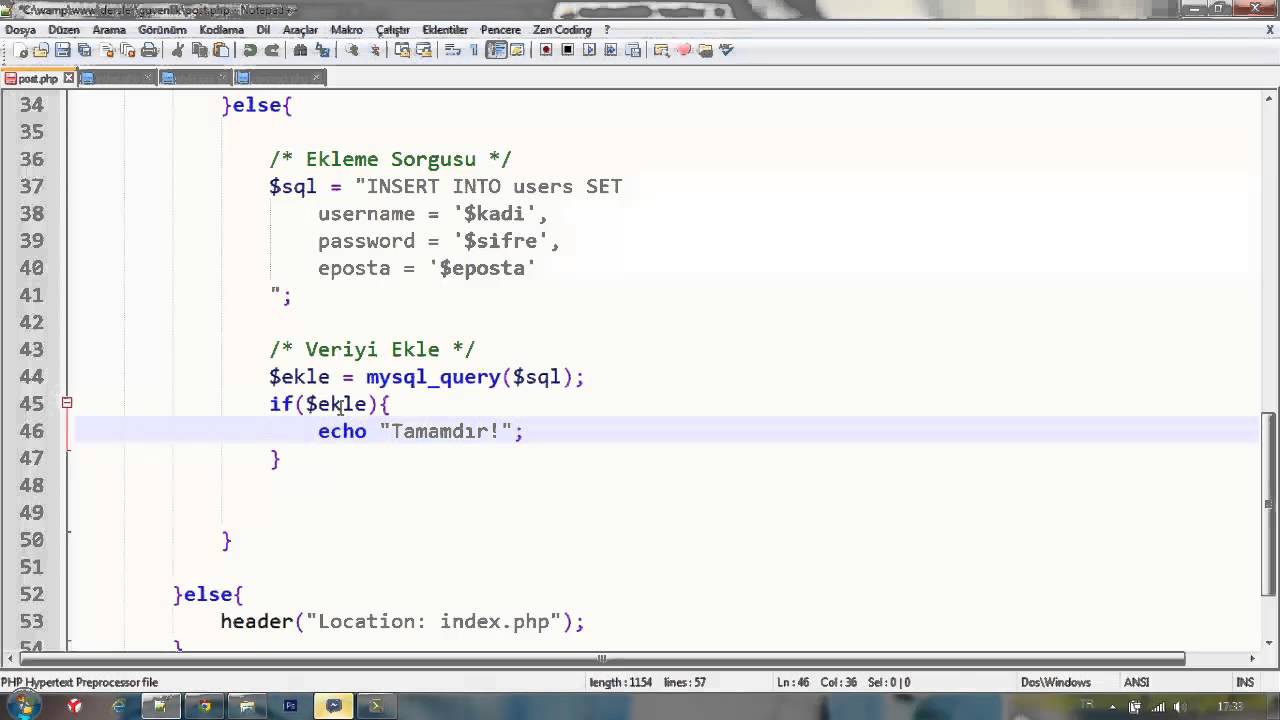Switch to the last document tab
Viewport: 1280px width, 720px height.
(x=280, y=78)
